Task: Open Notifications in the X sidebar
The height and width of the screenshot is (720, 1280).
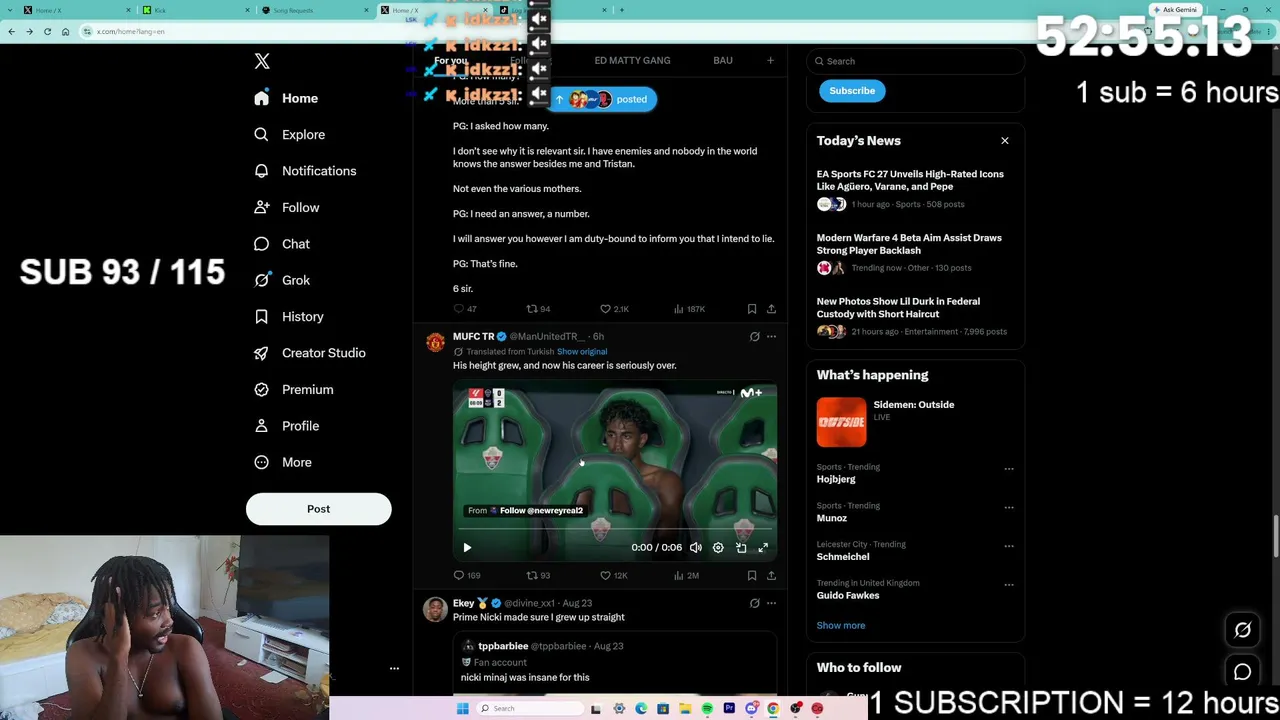Action: click(305, 171)
